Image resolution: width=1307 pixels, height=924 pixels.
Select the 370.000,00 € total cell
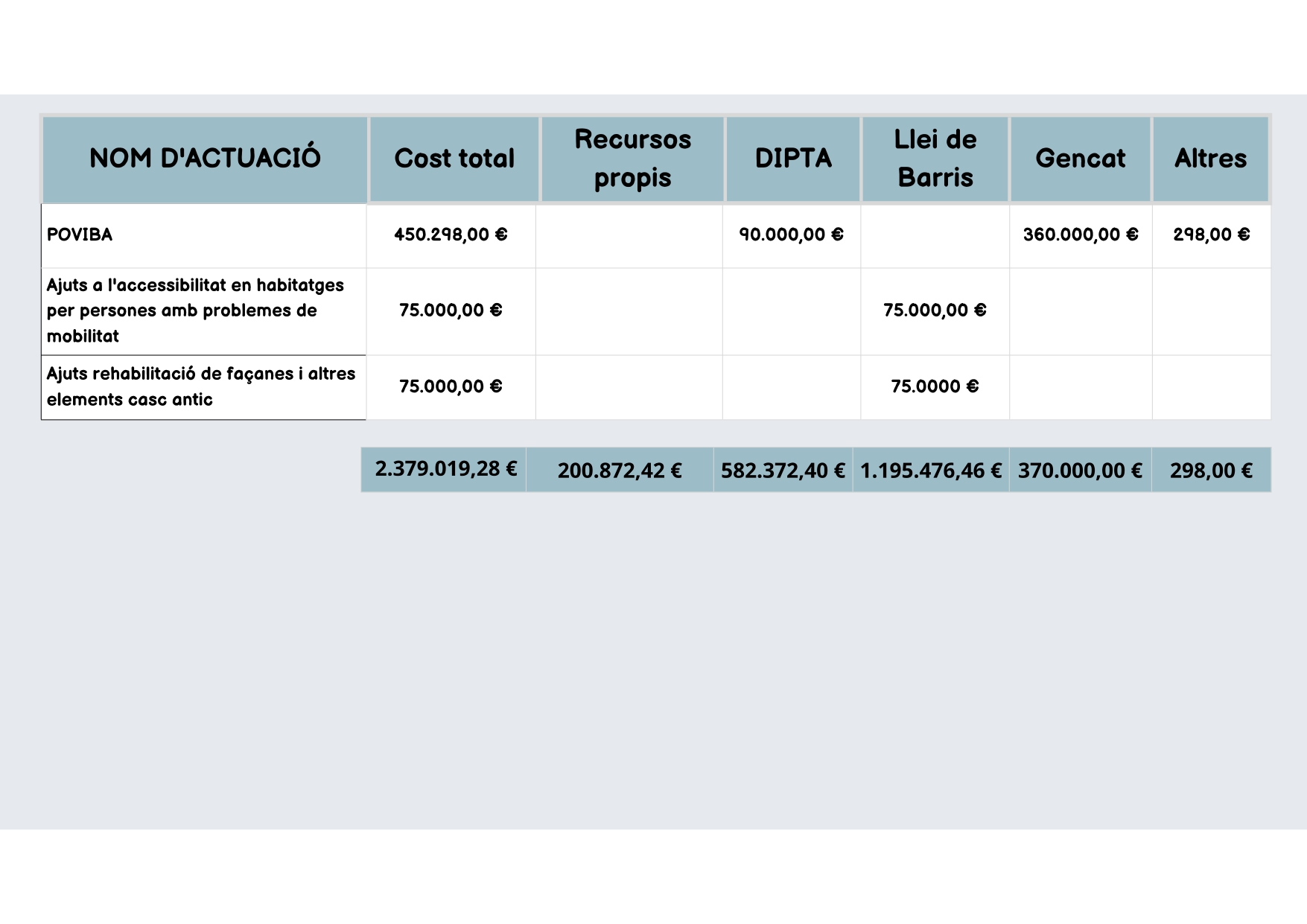[1080, 471]
